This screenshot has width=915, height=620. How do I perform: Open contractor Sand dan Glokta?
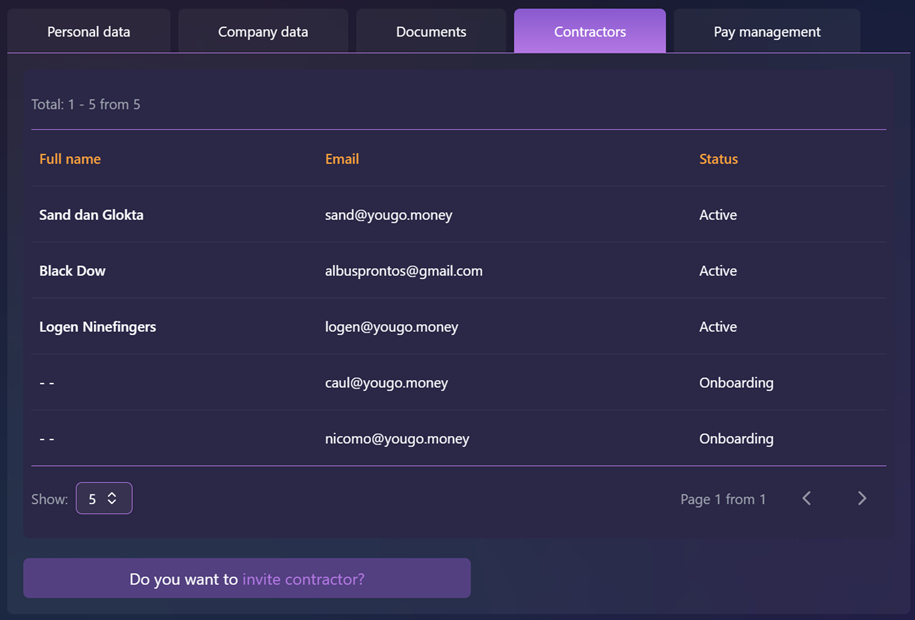coord(91,215)
